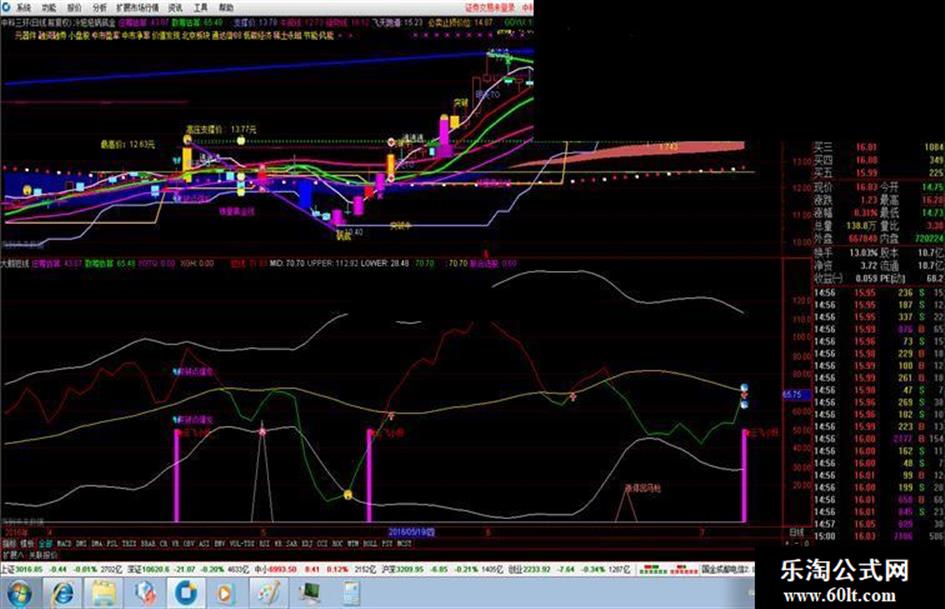Viewport: 945px width, 609px height.
Task: Click the 高压支撑价: 13.77元 label
Action: [x=221, y=129]
